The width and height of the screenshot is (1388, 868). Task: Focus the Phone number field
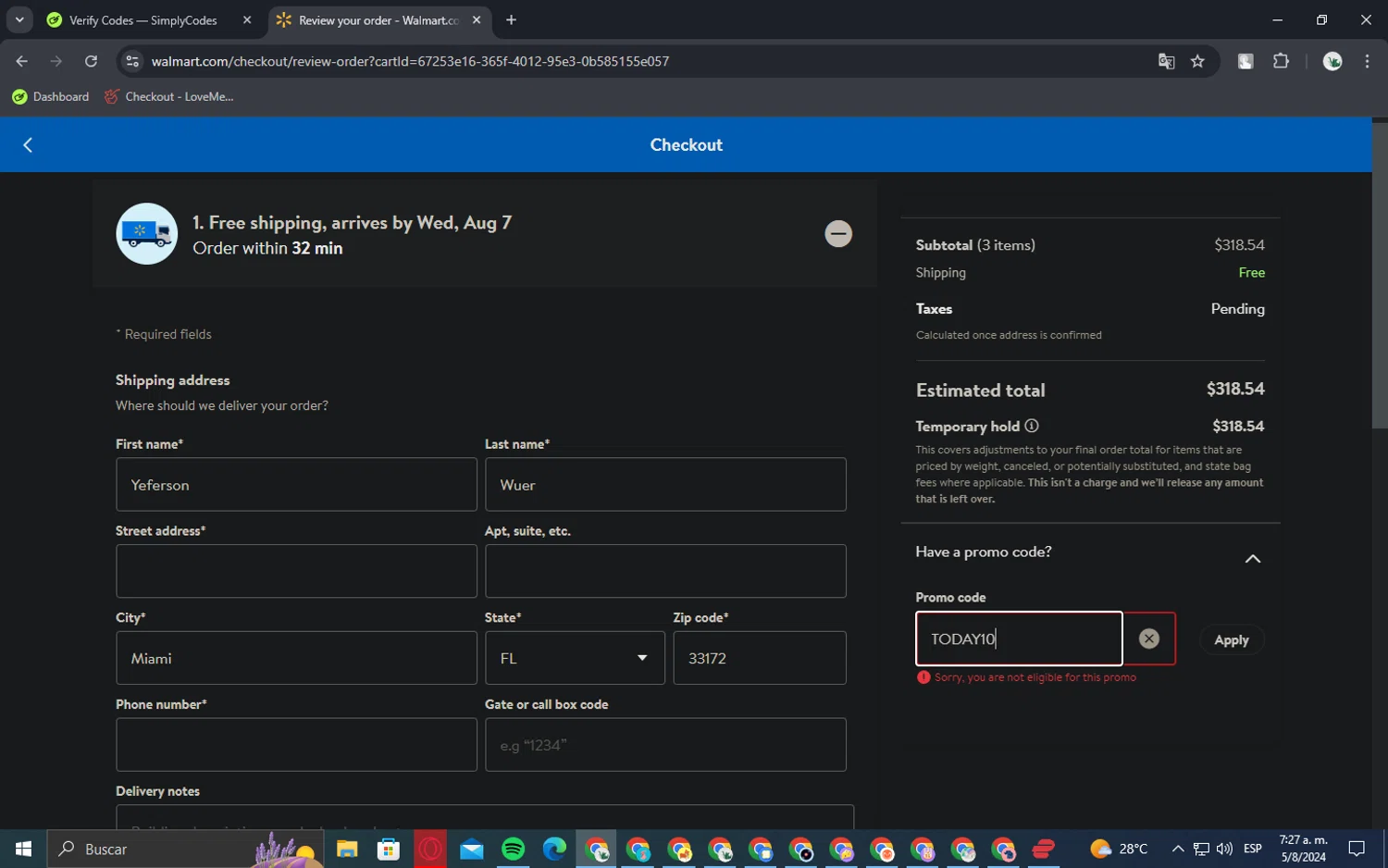[296, 745]
